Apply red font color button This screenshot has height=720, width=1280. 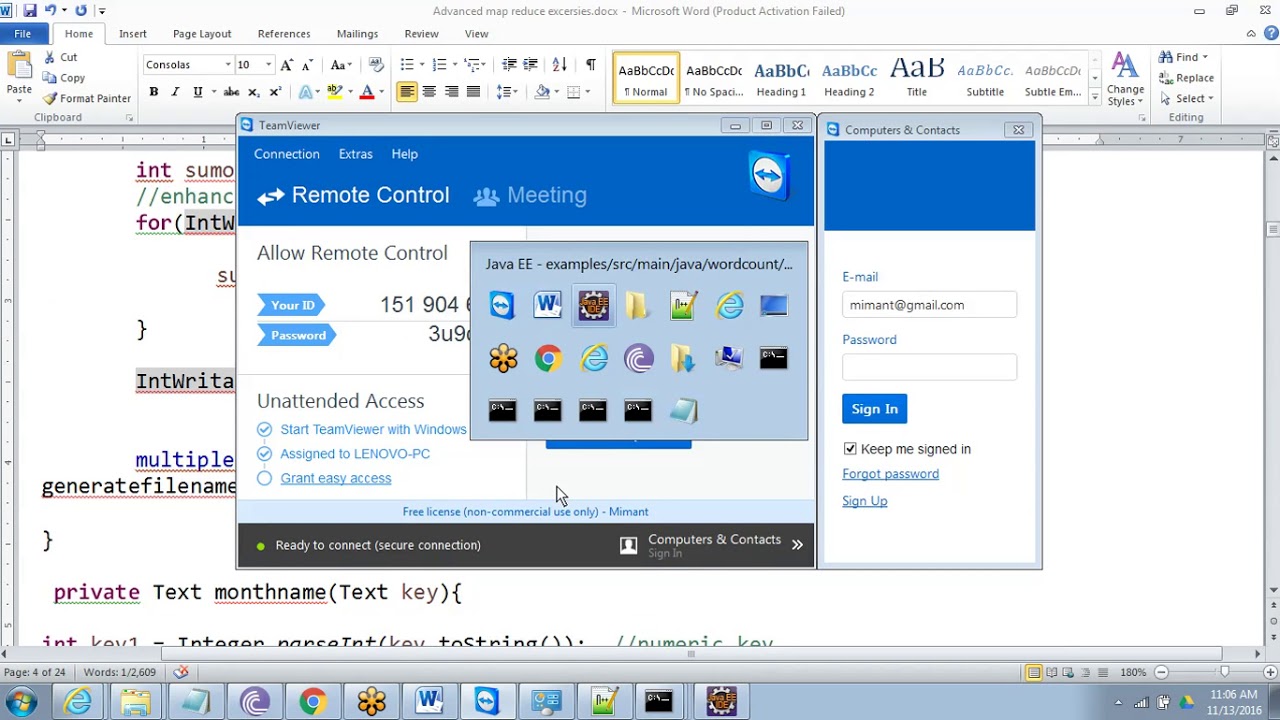click(367, 92)
